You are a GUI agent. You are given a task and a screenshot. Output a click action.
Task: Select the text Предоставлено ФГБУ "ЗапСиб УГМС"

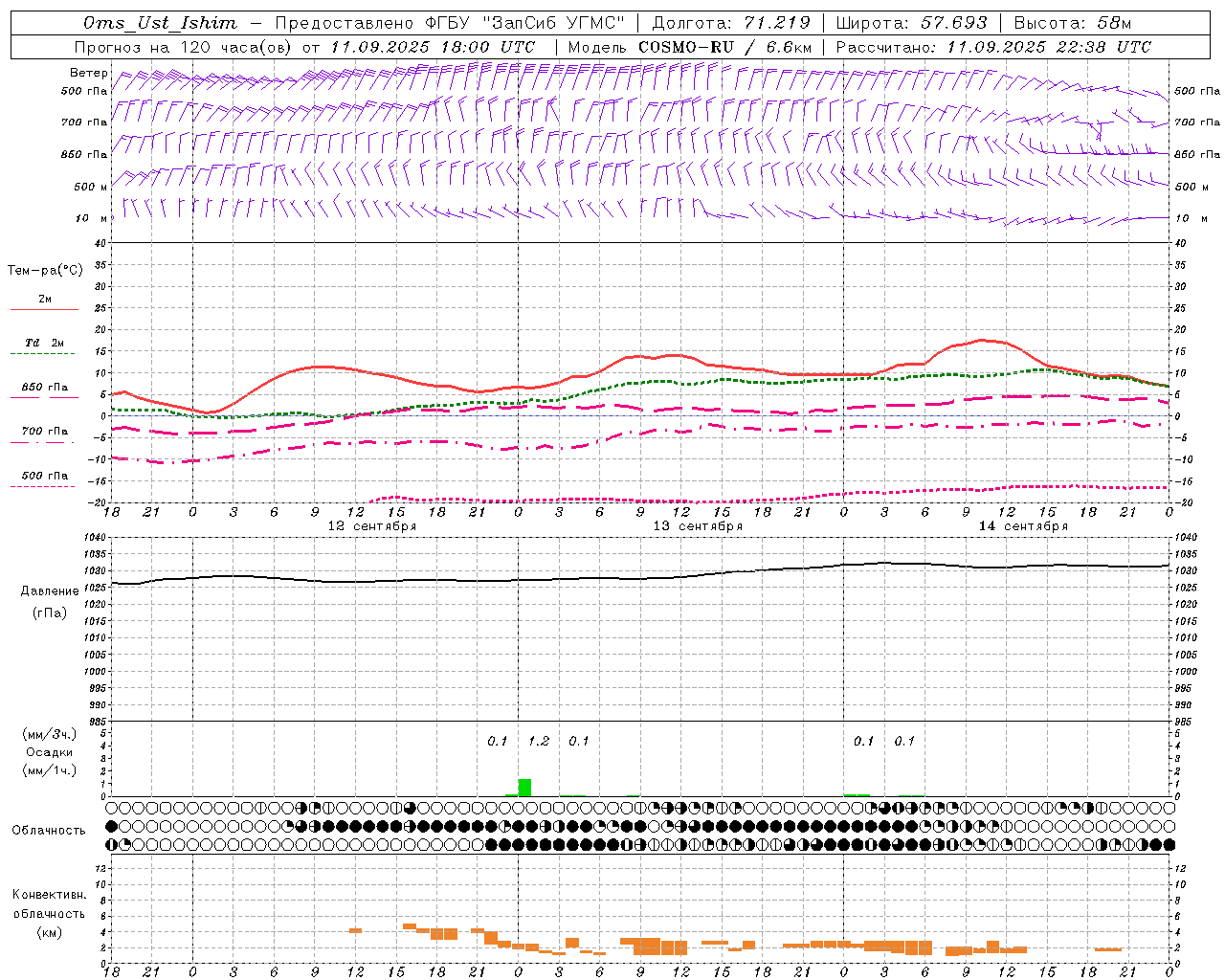[450, 23]
